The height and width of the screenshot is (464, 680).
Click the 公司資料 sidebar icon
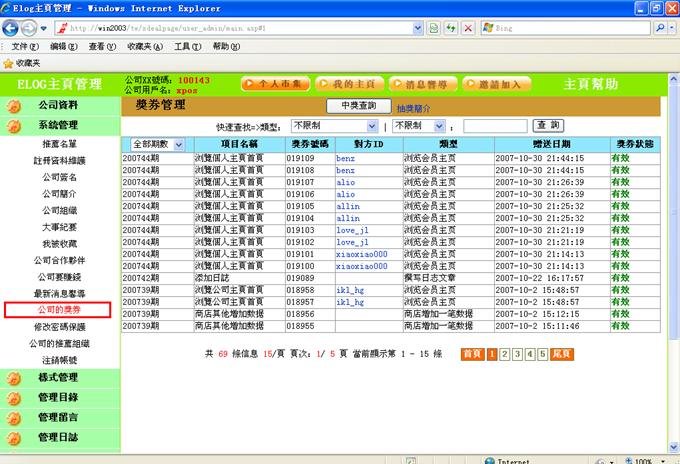[x=15, y=105]
